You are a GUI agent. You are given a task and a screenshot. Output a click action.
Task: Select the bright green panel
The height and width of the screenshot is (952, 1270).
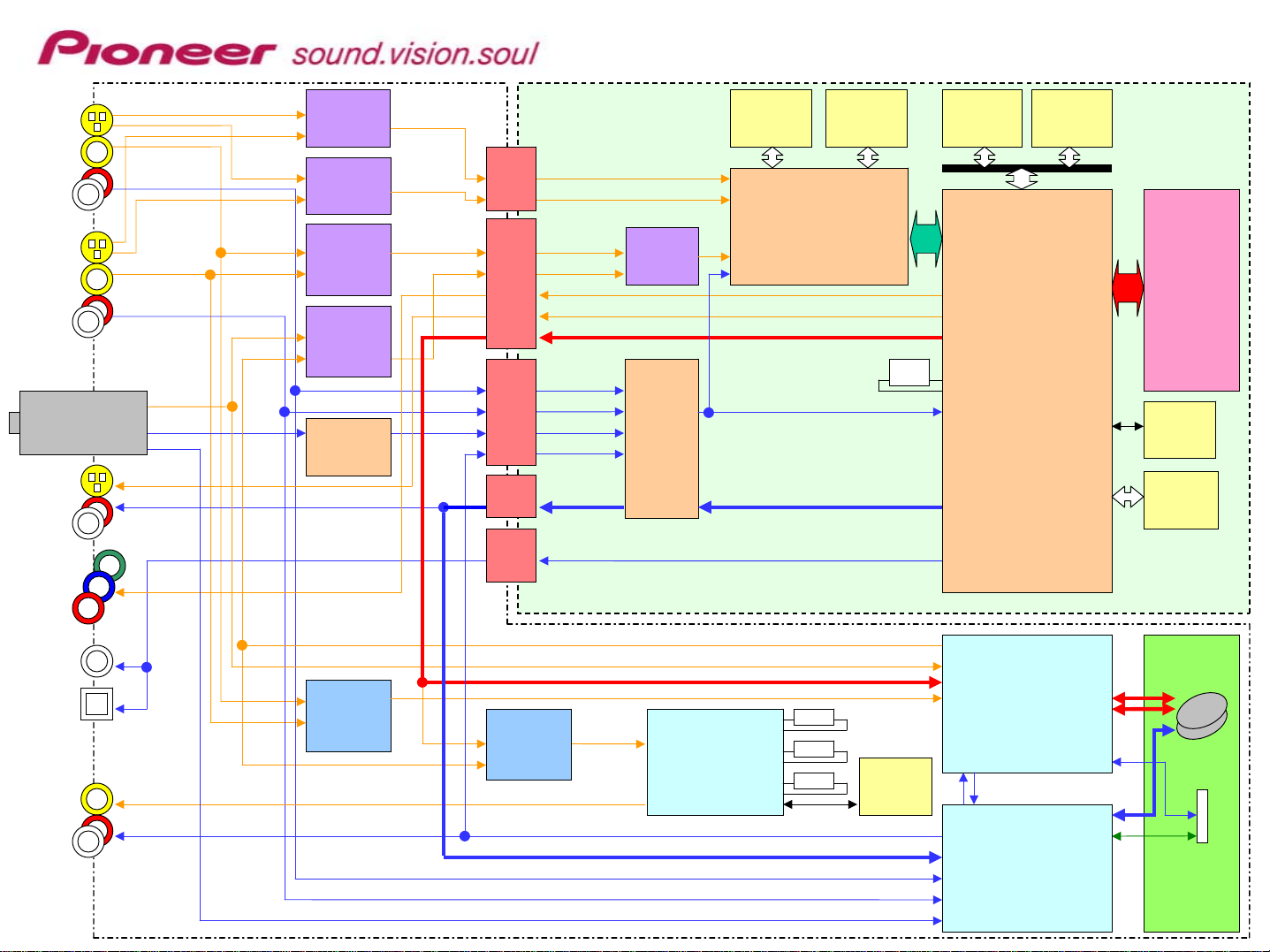(1191, 783)
